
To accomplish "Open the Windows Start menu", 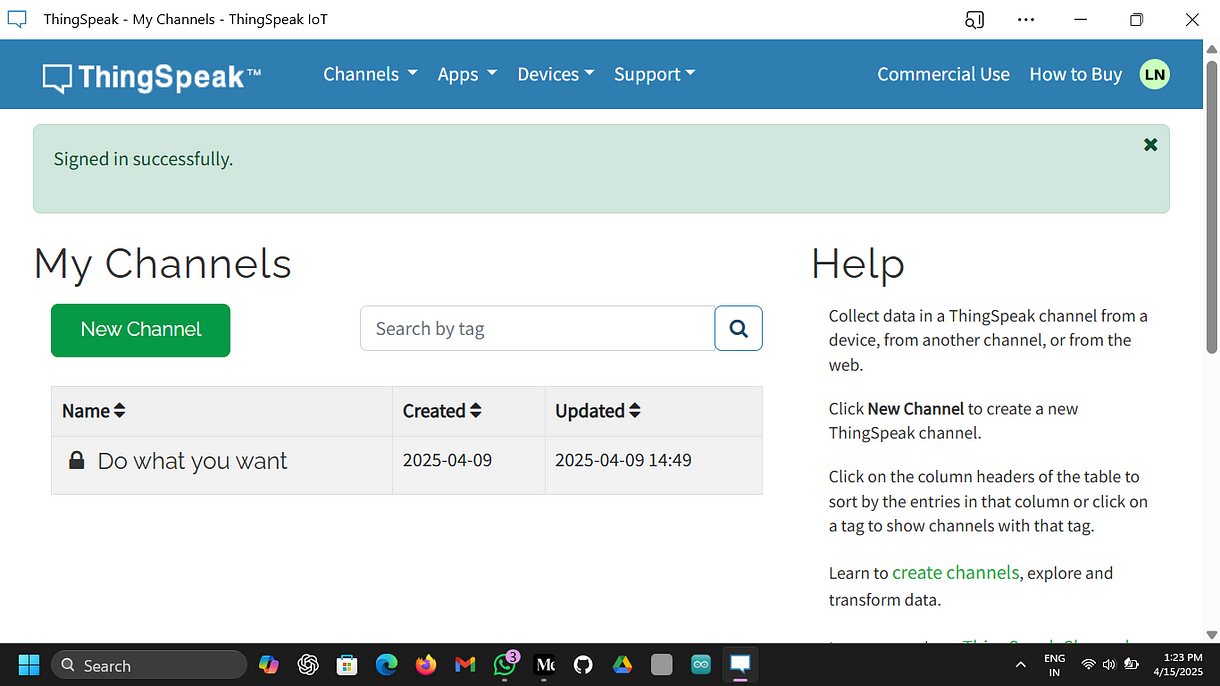I will point(29,665).
